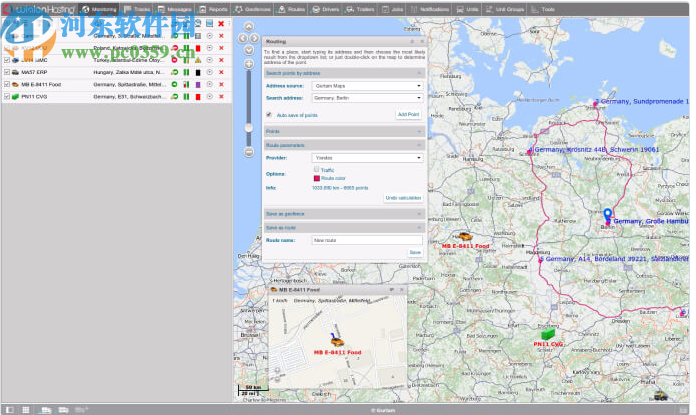Image resolution: width=696 pixels, height=415 pixels.
Task: Pan the map right with the arrow
Action: [x=255, y=39]
